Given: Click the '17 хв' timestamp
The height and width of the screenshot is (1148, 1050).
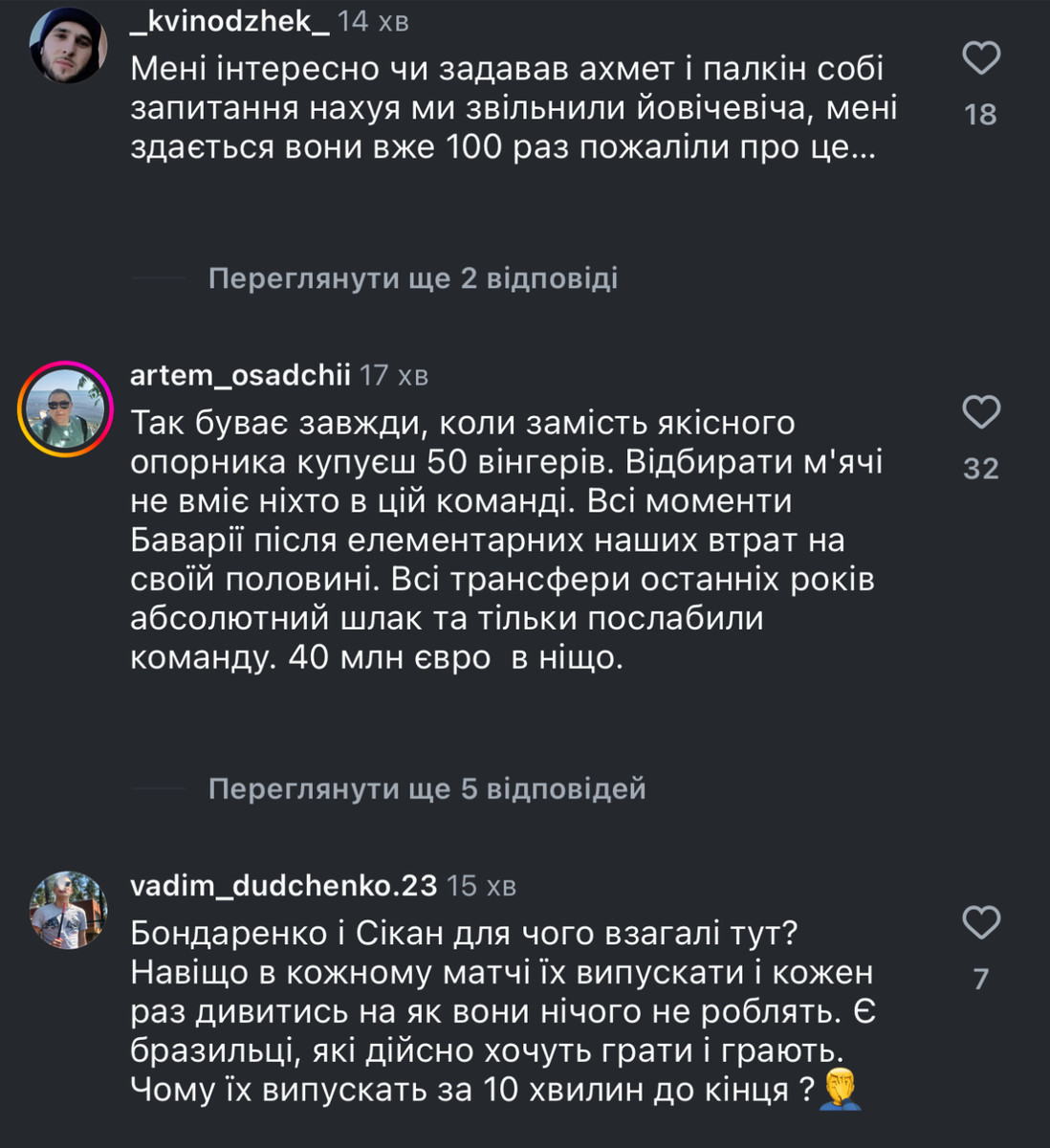Looking at the screenshot, I should tap(394, 375).
